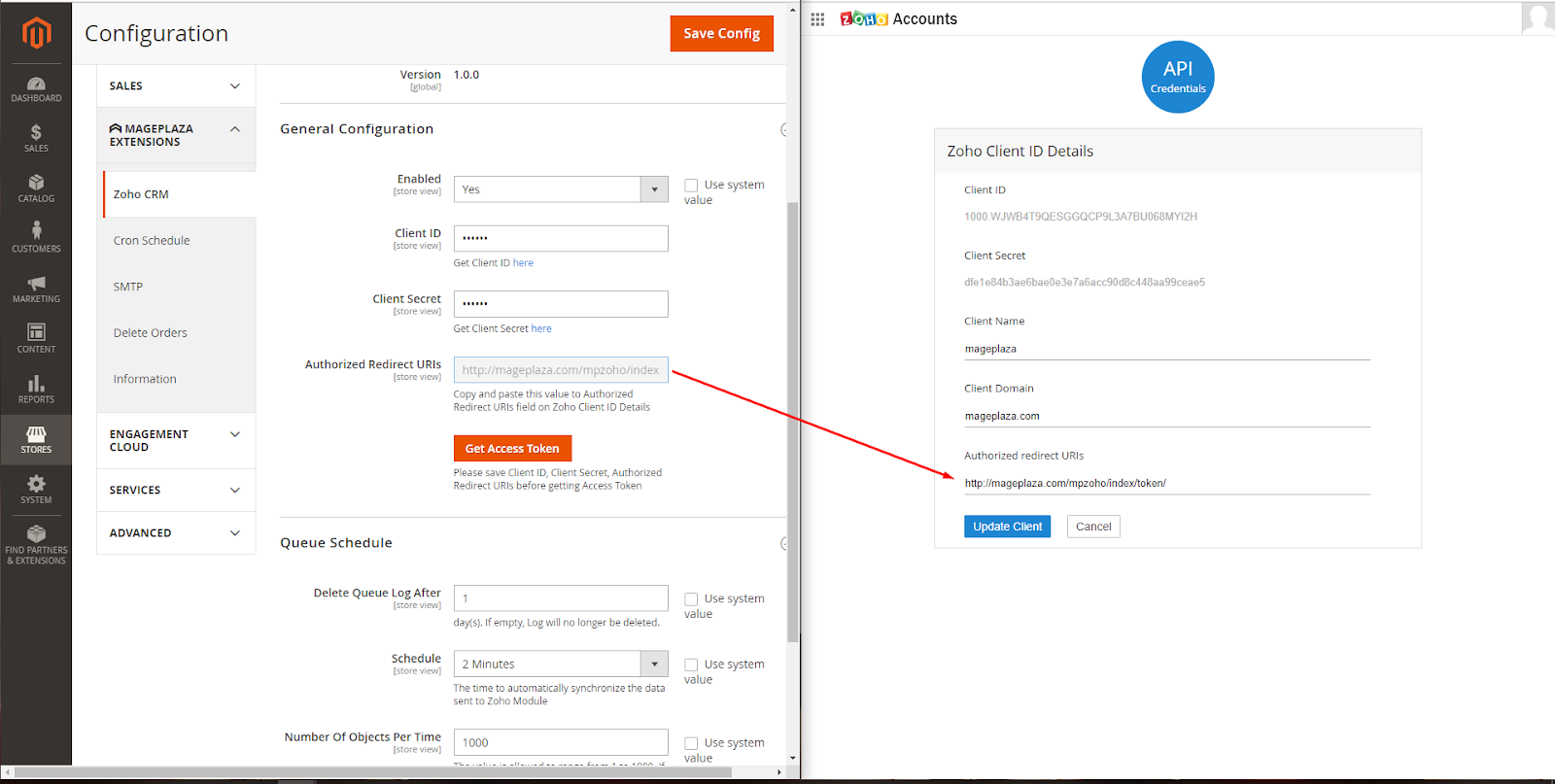The height and width of the screenshot is (784, 1555).
Task: Toggle Use system value for Schedule
Action: click(x=691, y=665)
